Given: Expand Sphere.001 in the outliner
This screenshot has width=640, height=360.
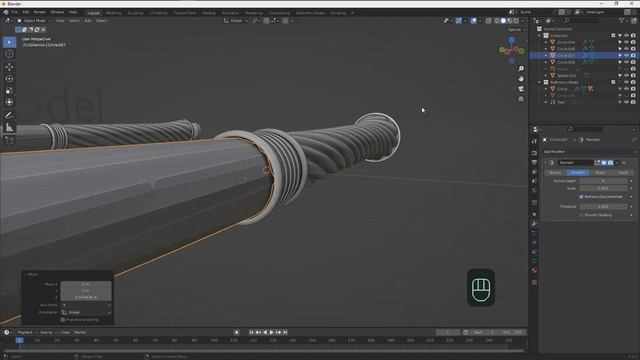Looking at the screenshot, I should coord(546,76).
